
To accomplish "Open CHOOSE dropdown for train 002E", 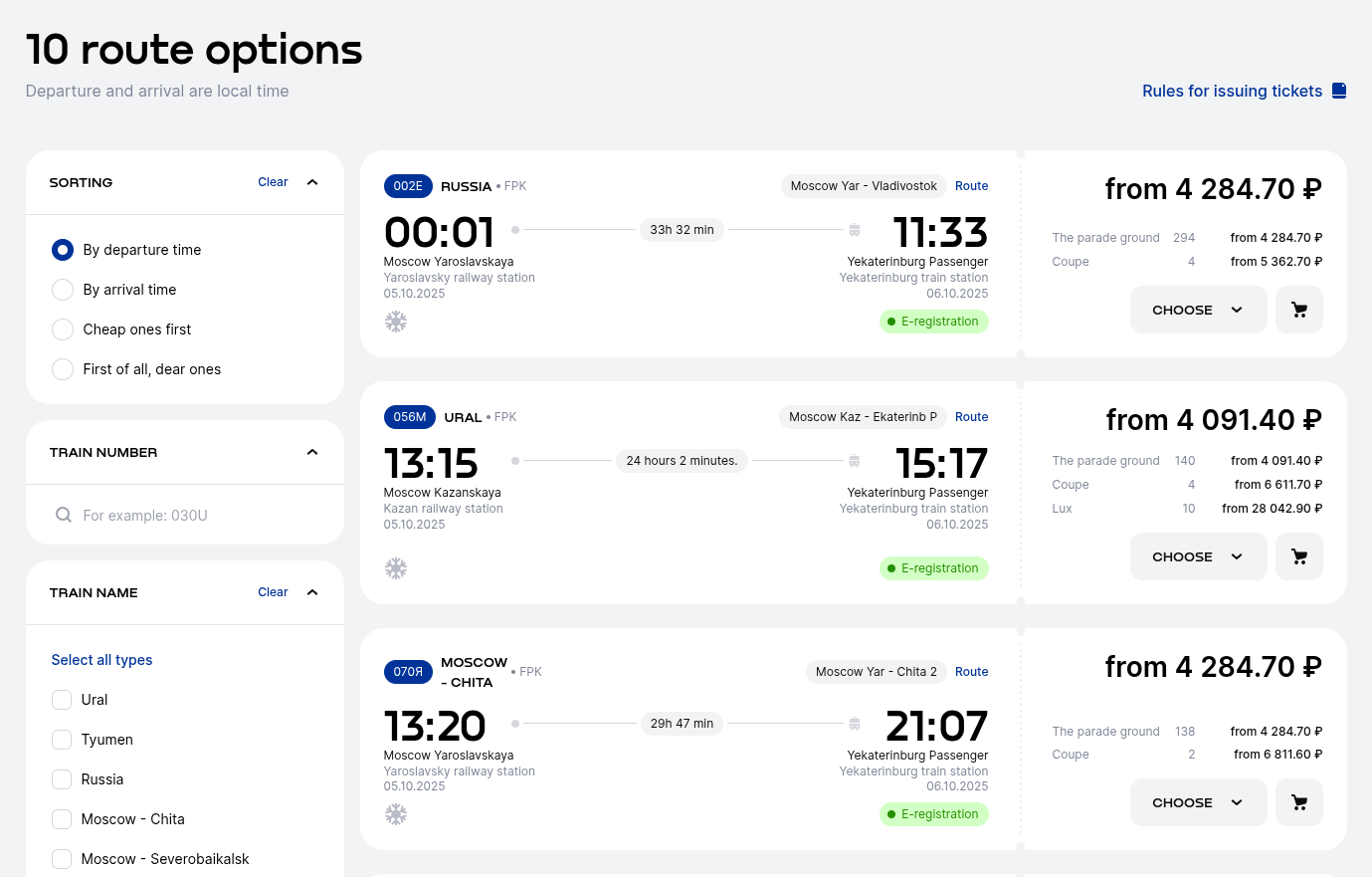I will 1198,311.
